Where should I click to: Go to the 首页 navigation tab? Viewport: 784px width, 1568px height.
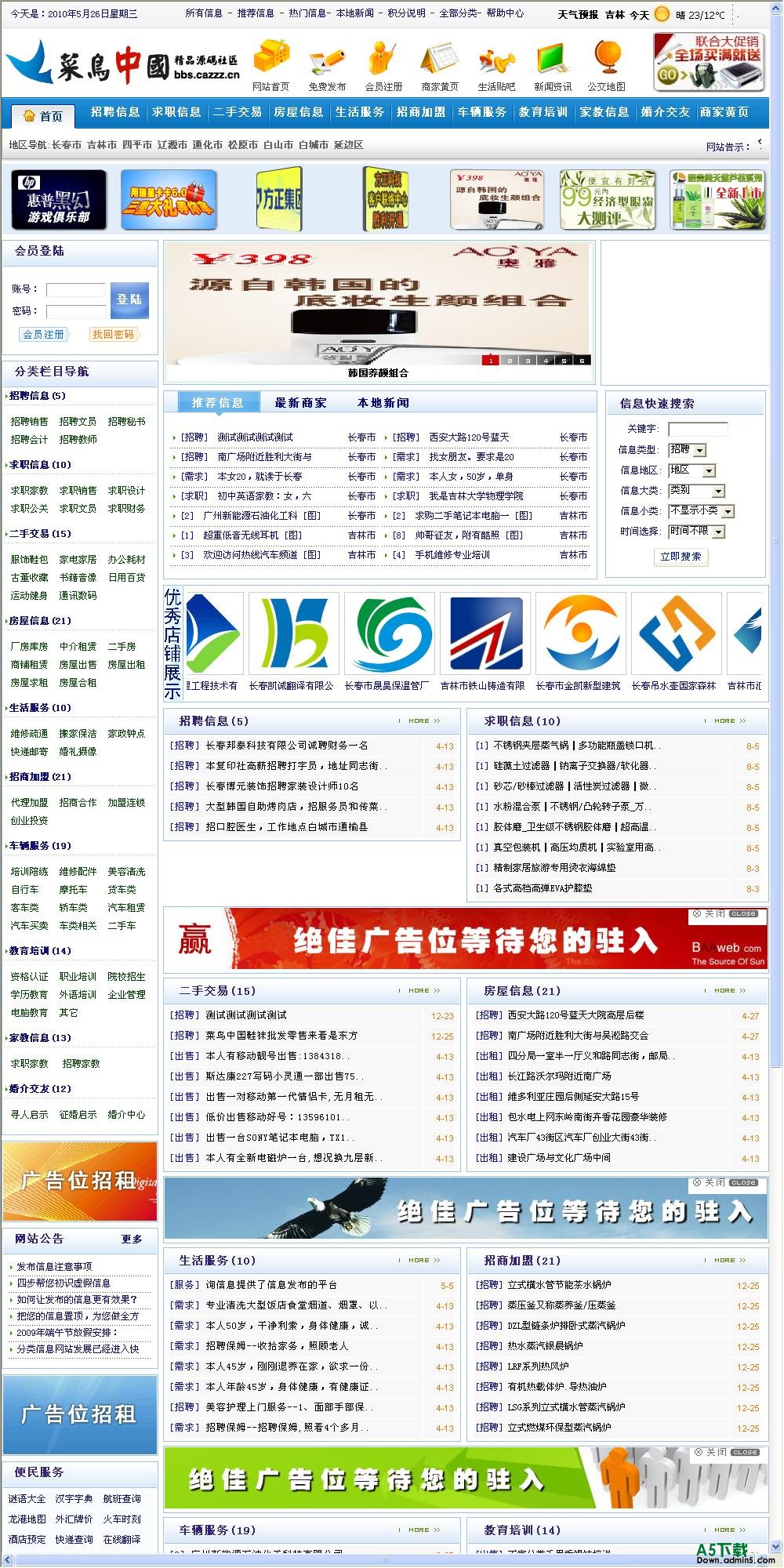(43, 116)
